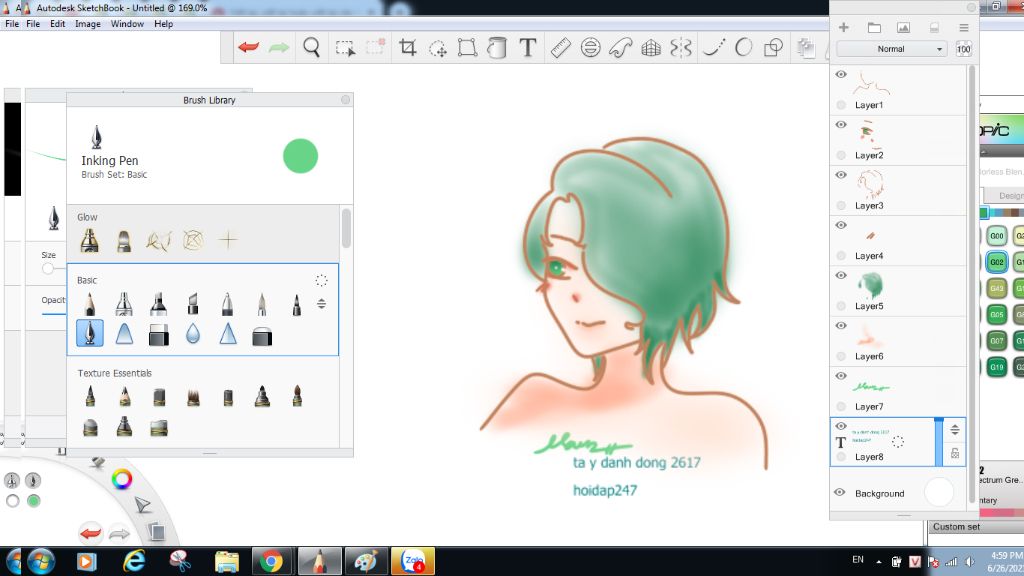Select Layer5 hair thumbnail

(x=871, y=285)
